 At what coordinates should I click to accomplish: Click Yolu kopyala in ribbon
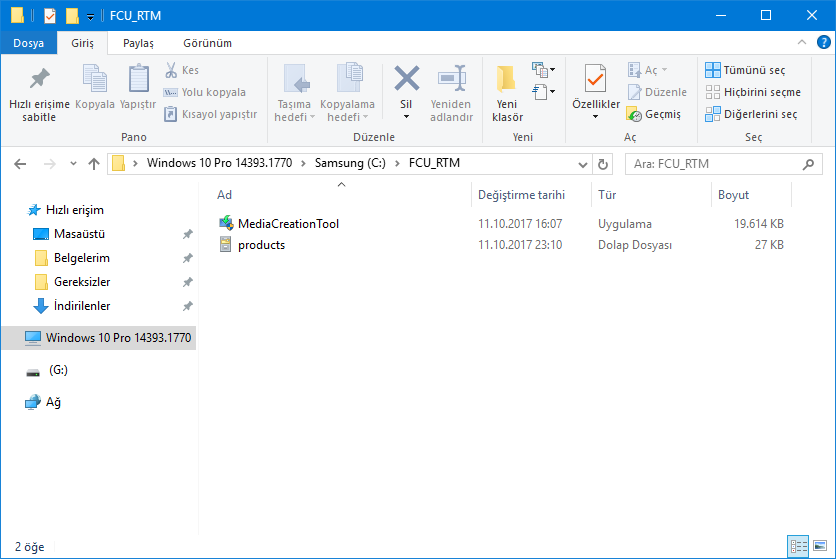coord(204,92)
